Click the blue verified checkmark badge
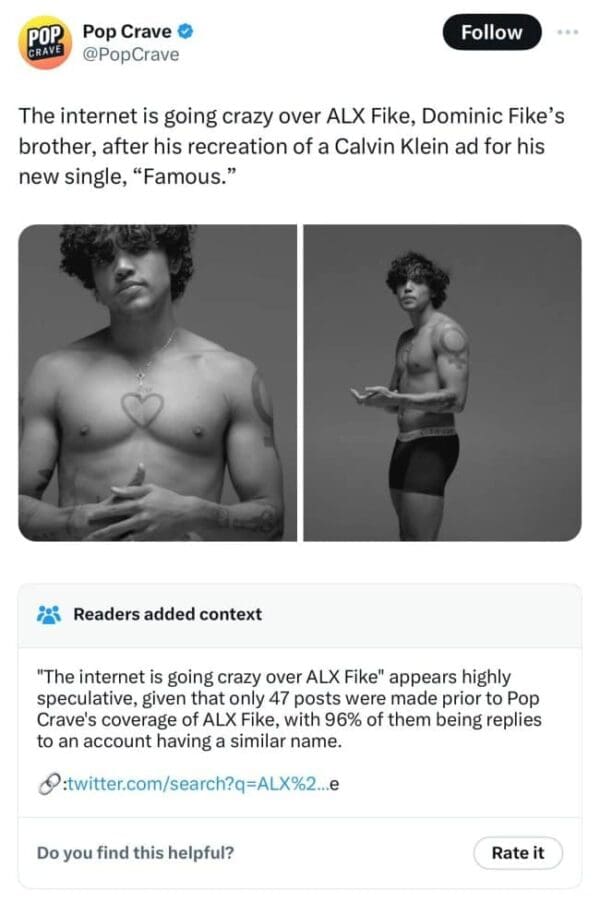The width and height of the screenshot is (600, 903). tap(185, 32)
